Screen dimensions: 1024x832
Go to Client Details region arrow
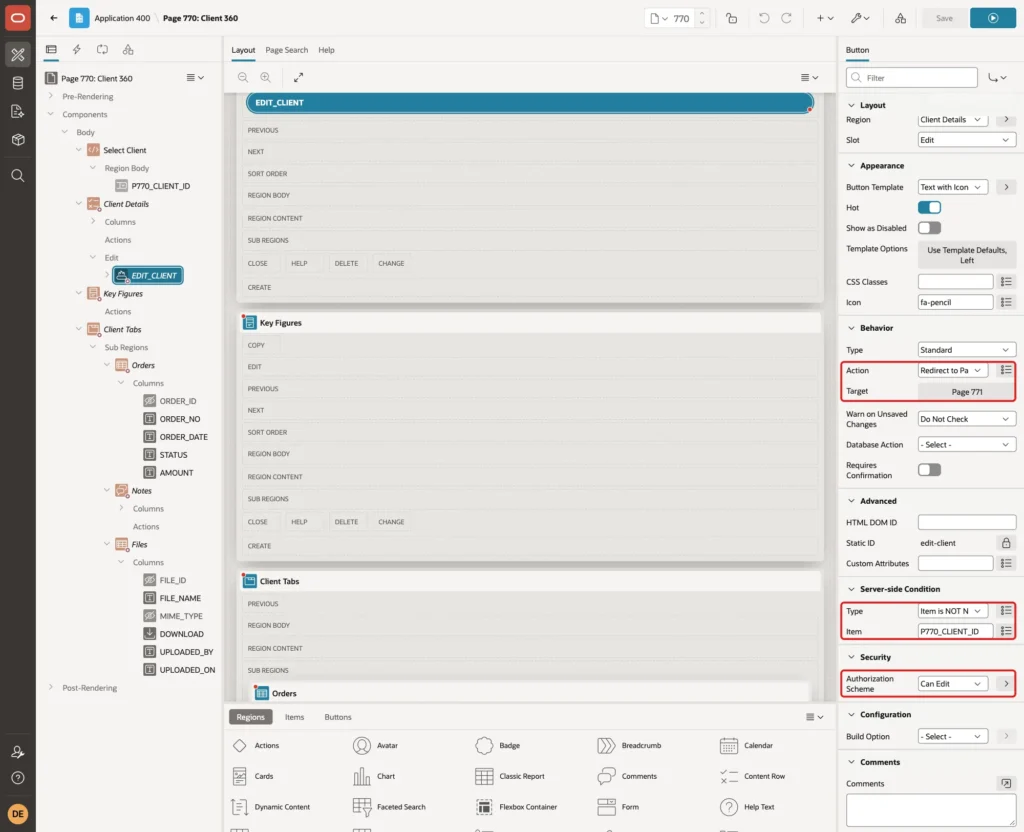1006,120
